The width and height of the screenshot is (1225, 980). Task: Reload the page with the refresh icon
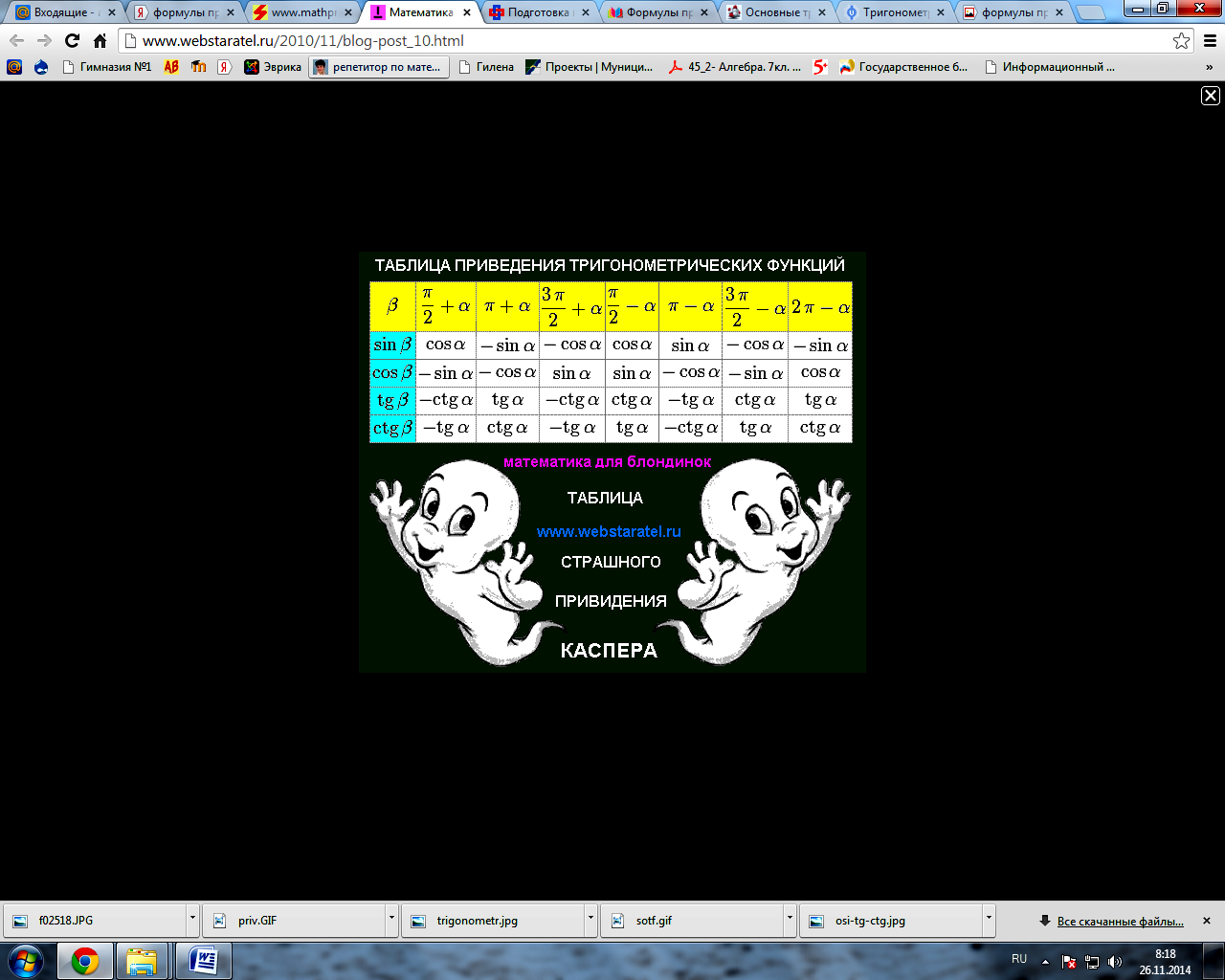72,41
